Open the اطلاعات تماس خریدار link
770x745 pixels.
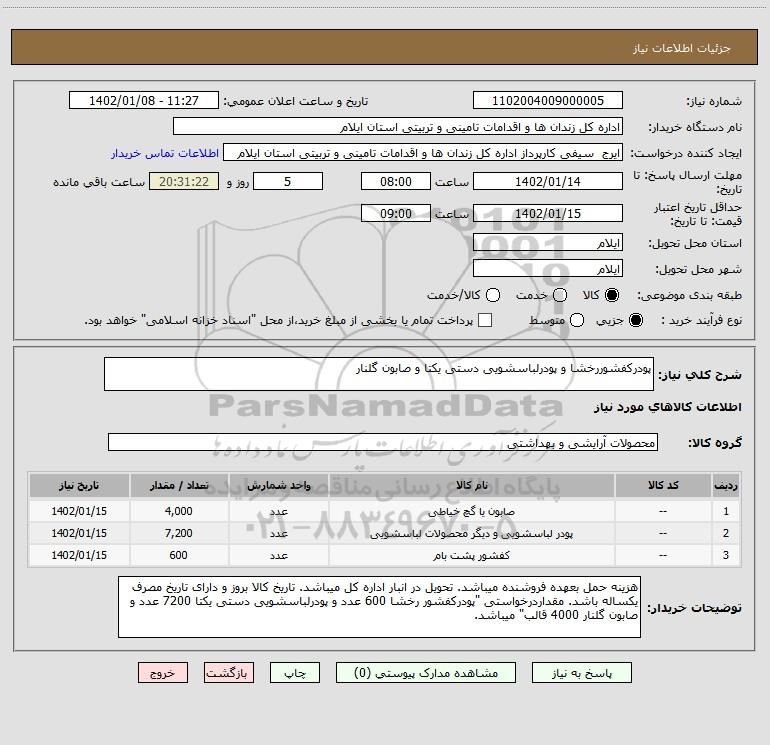point(165,153)
